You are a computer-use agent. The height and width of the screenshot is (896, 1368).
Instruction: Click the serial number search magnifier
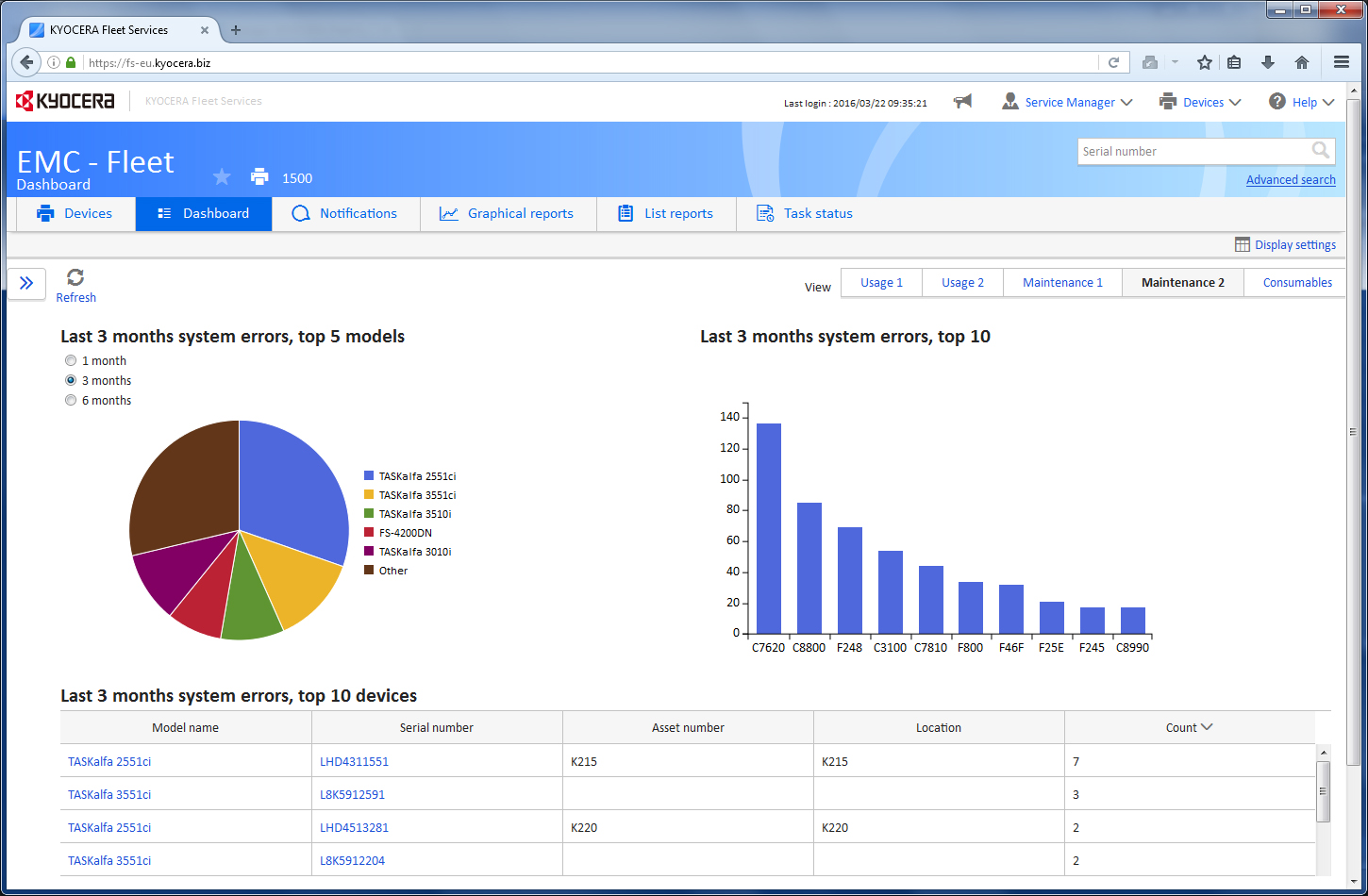pyautogui.click(x=1321, y=151)
